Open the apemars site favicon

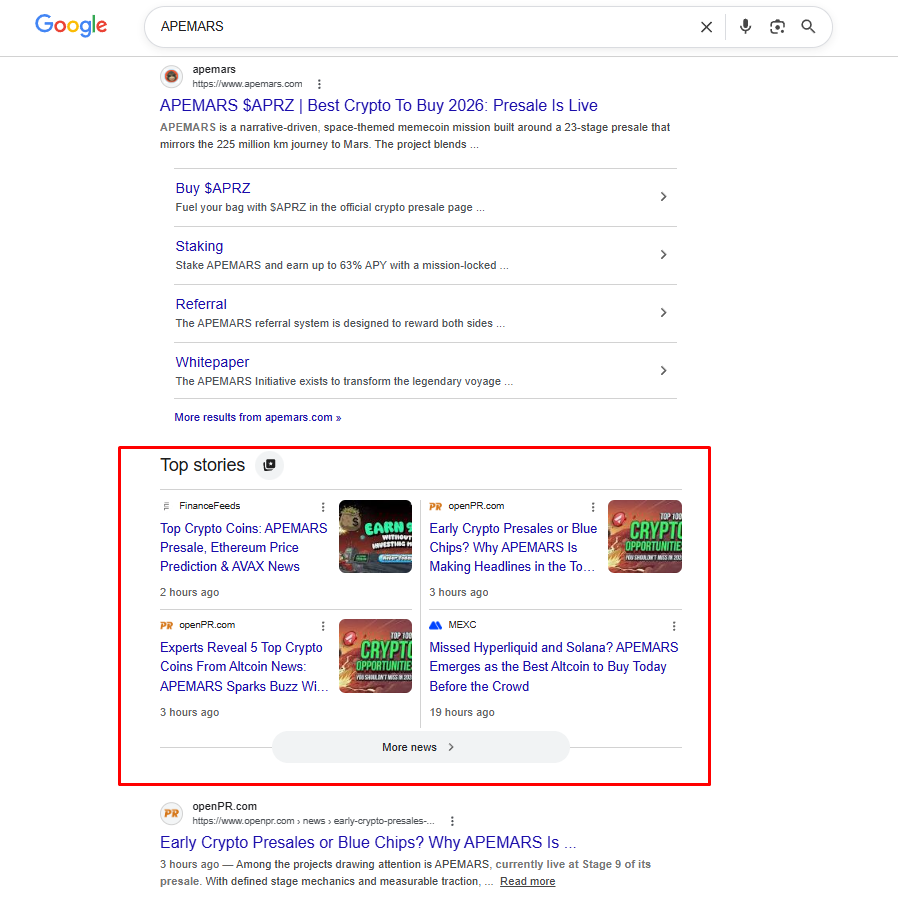pos(171,76)
